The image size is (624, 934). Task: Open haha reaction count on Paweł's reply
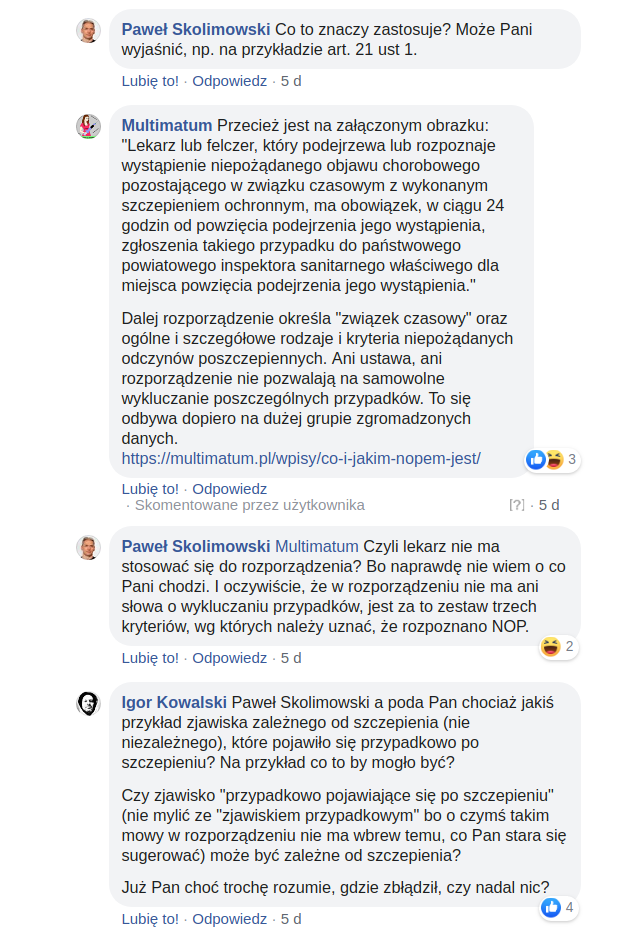coord(558,647)
